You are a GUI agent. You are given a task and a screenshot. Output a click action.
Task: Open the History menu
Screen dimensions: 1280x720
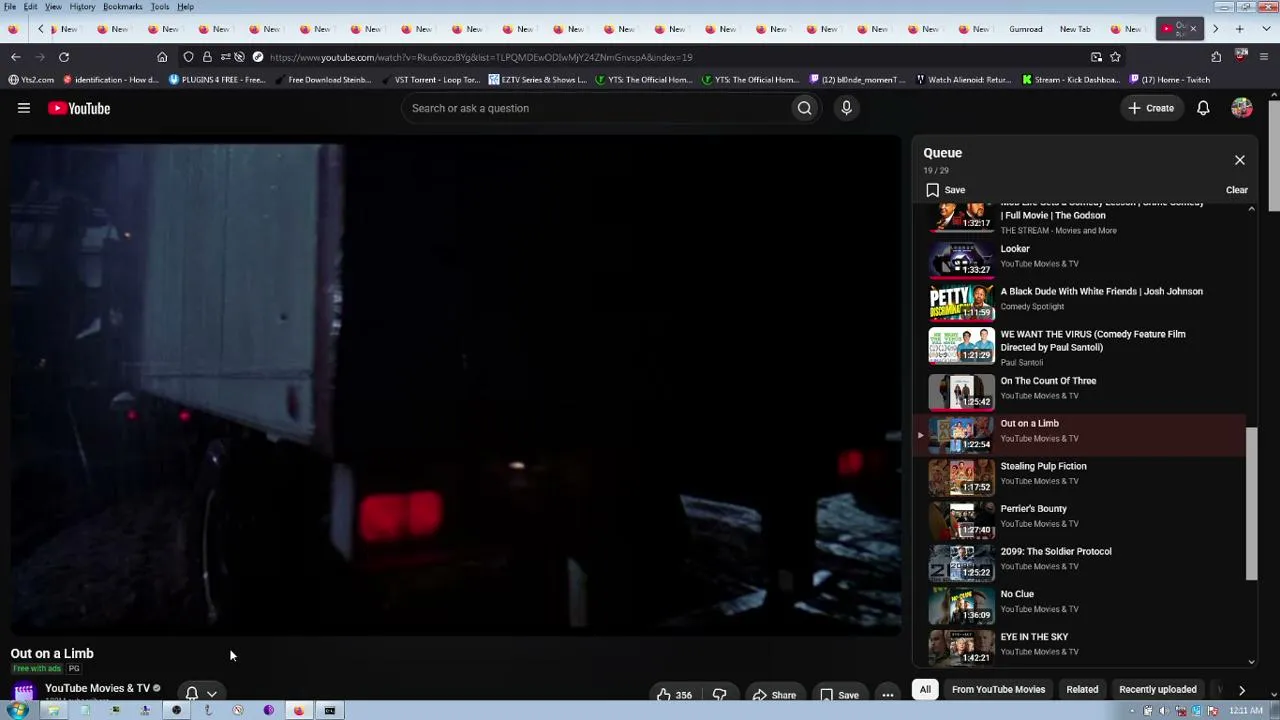click(82, 7)
